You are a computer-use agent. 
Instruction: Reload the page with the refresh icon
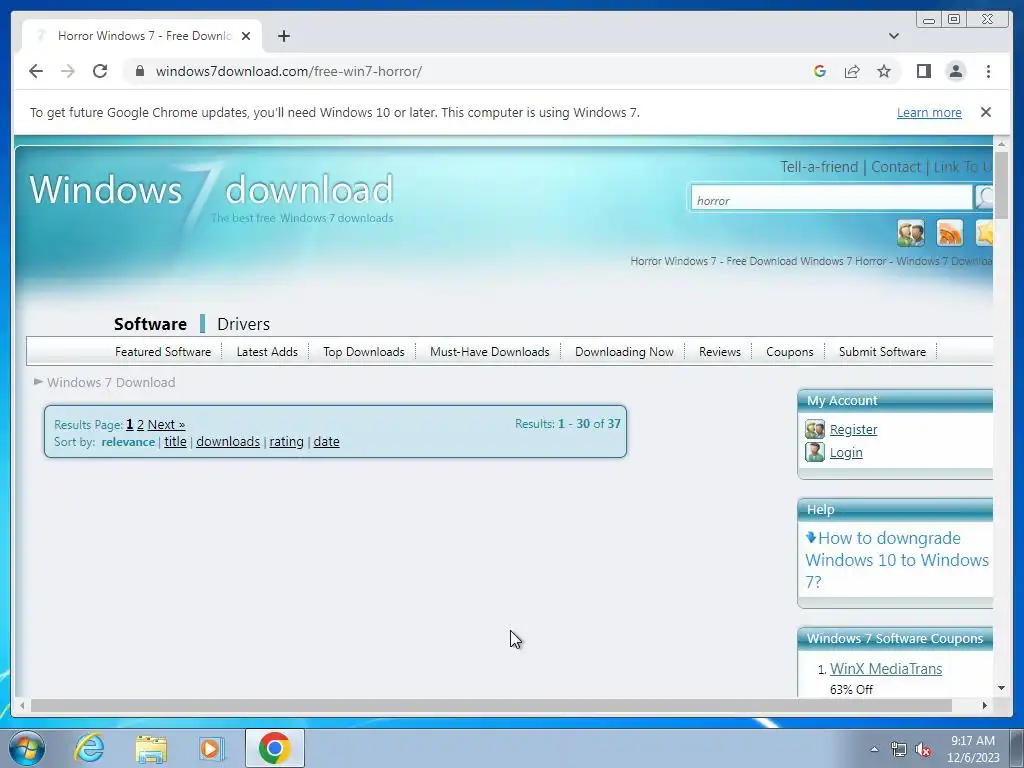(100, 71)
